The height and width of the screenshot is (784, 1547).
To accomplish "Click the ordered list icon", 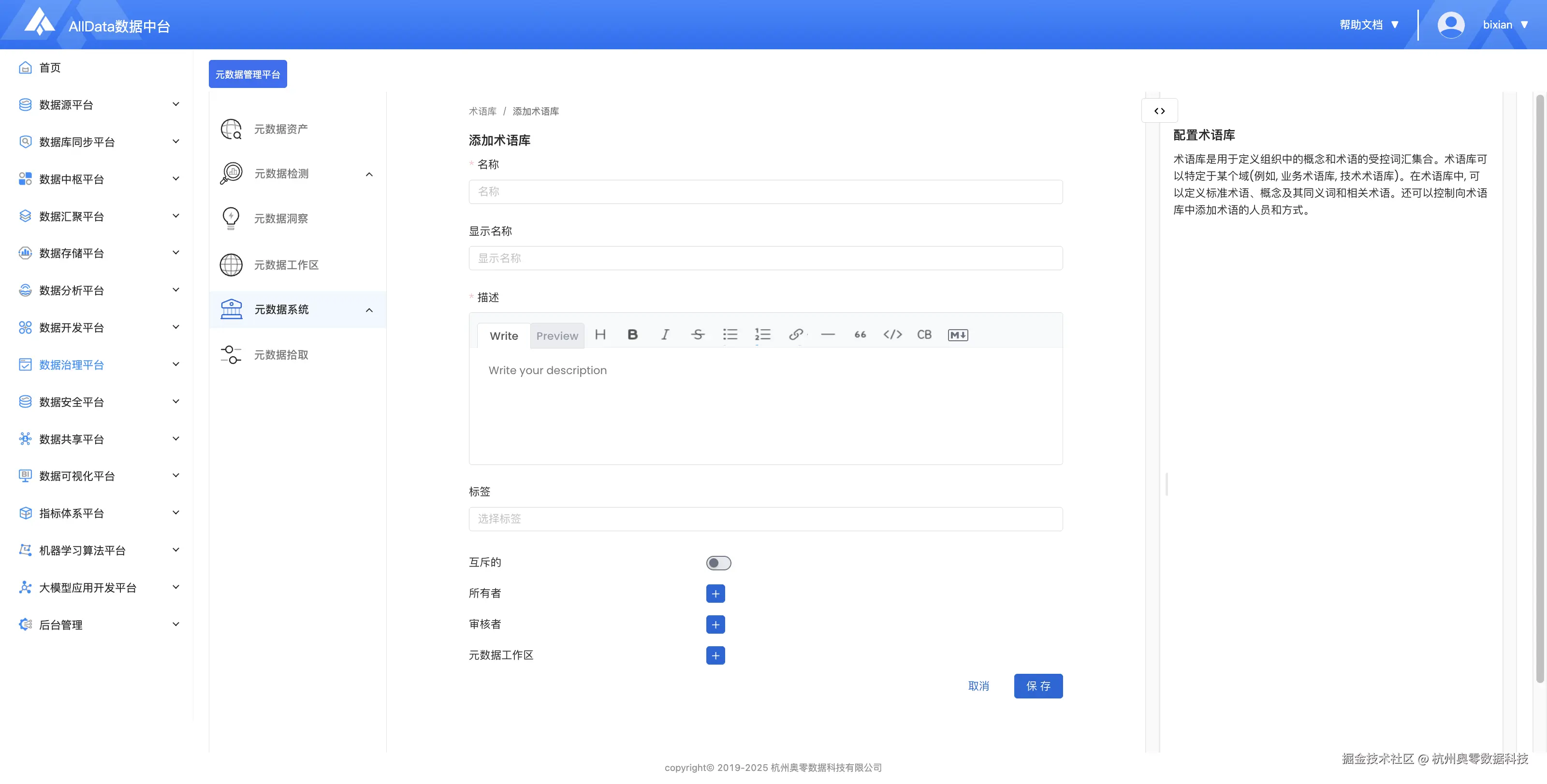I will tap(762, 334).
